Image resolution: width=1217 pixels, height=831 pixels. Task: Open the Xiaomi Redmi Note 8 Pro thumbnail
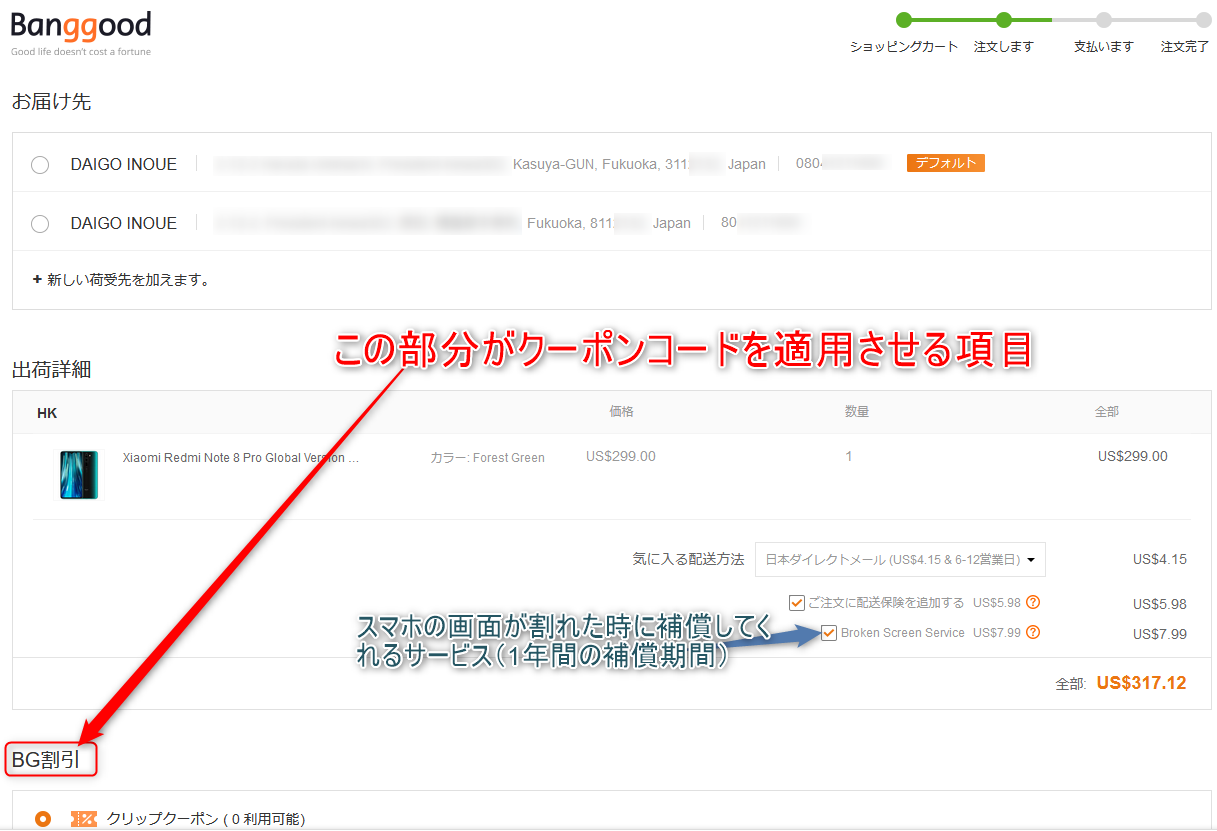79,475
